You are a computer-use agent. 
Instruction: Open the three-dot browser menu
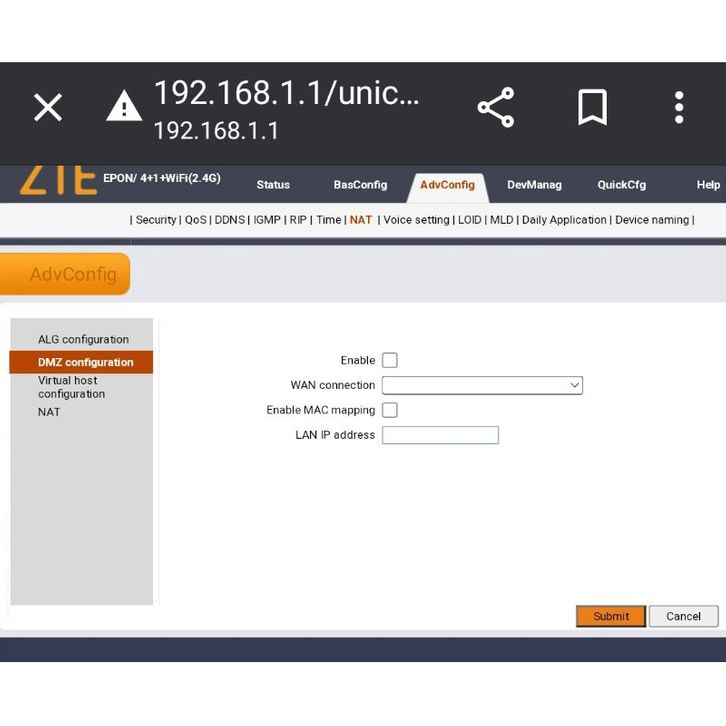[x=679, y=108]
